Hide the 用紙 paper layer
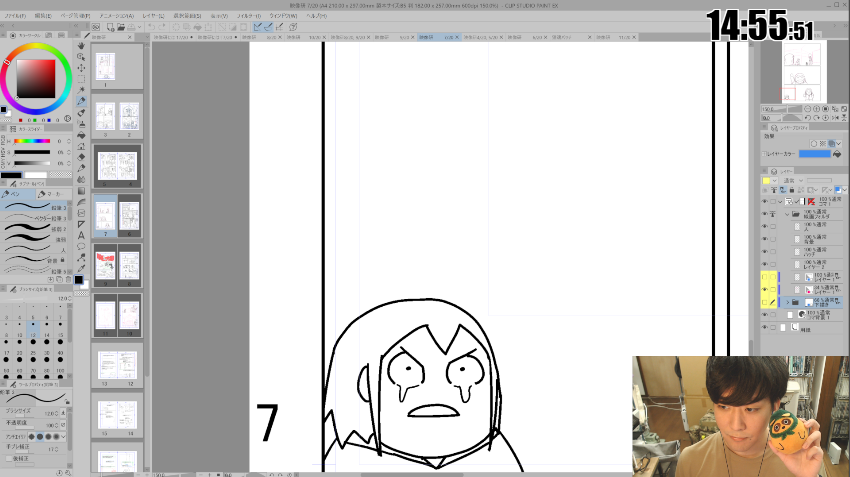Viewport: 850px width, 477px height. [765, 327]
